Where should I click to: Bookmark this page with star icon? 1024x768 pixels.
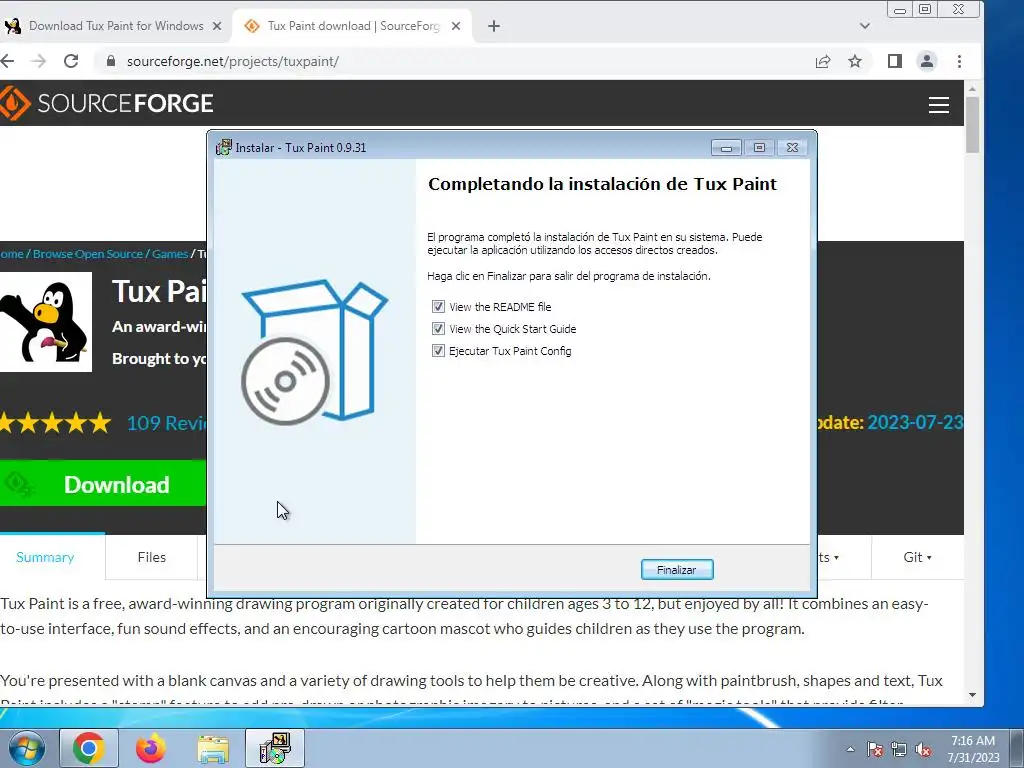click(x=854, y=61)
